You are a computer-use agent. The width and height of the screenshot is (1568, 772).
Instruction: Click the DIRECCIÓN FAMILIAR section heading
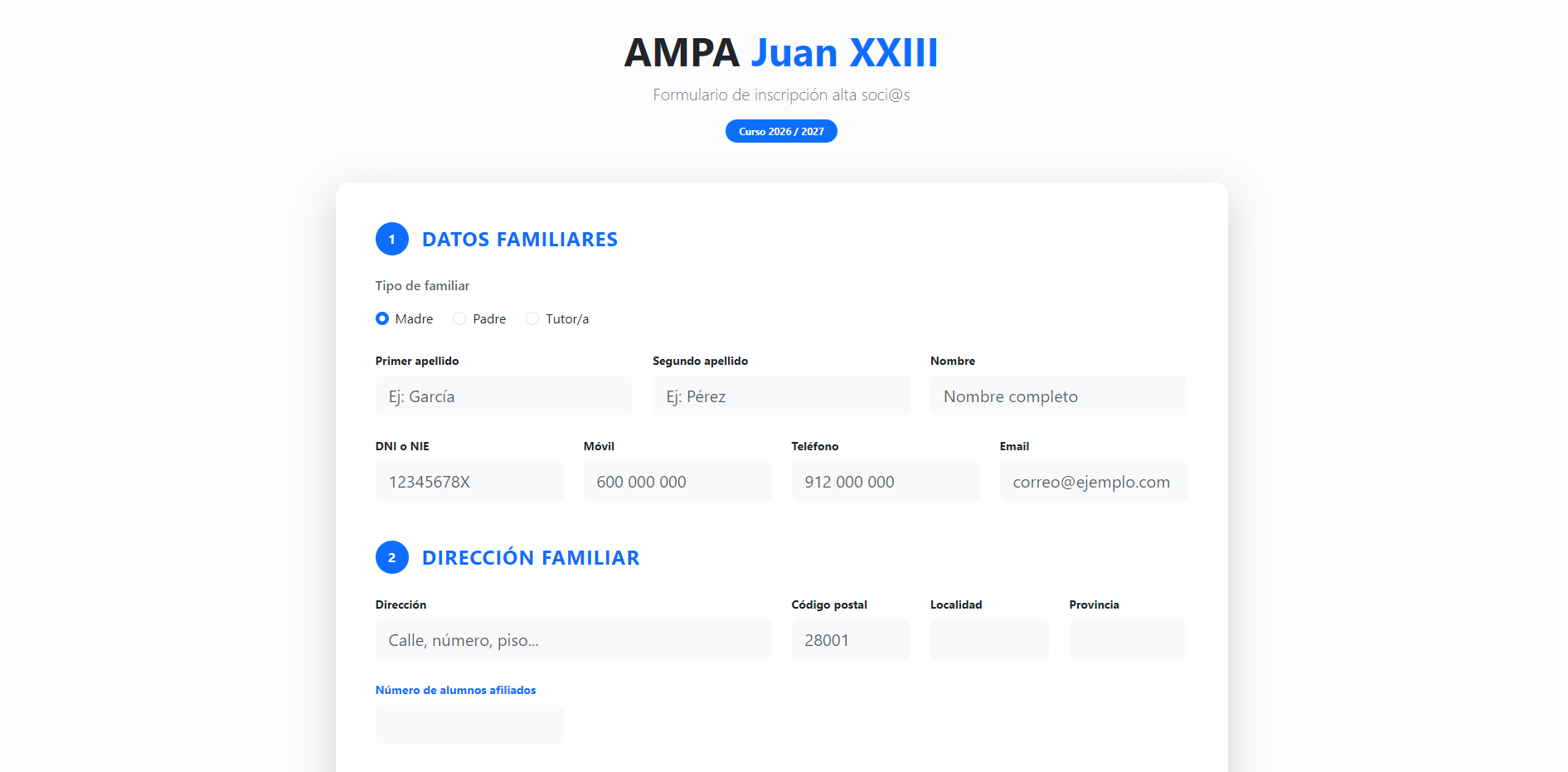point(531,558)
